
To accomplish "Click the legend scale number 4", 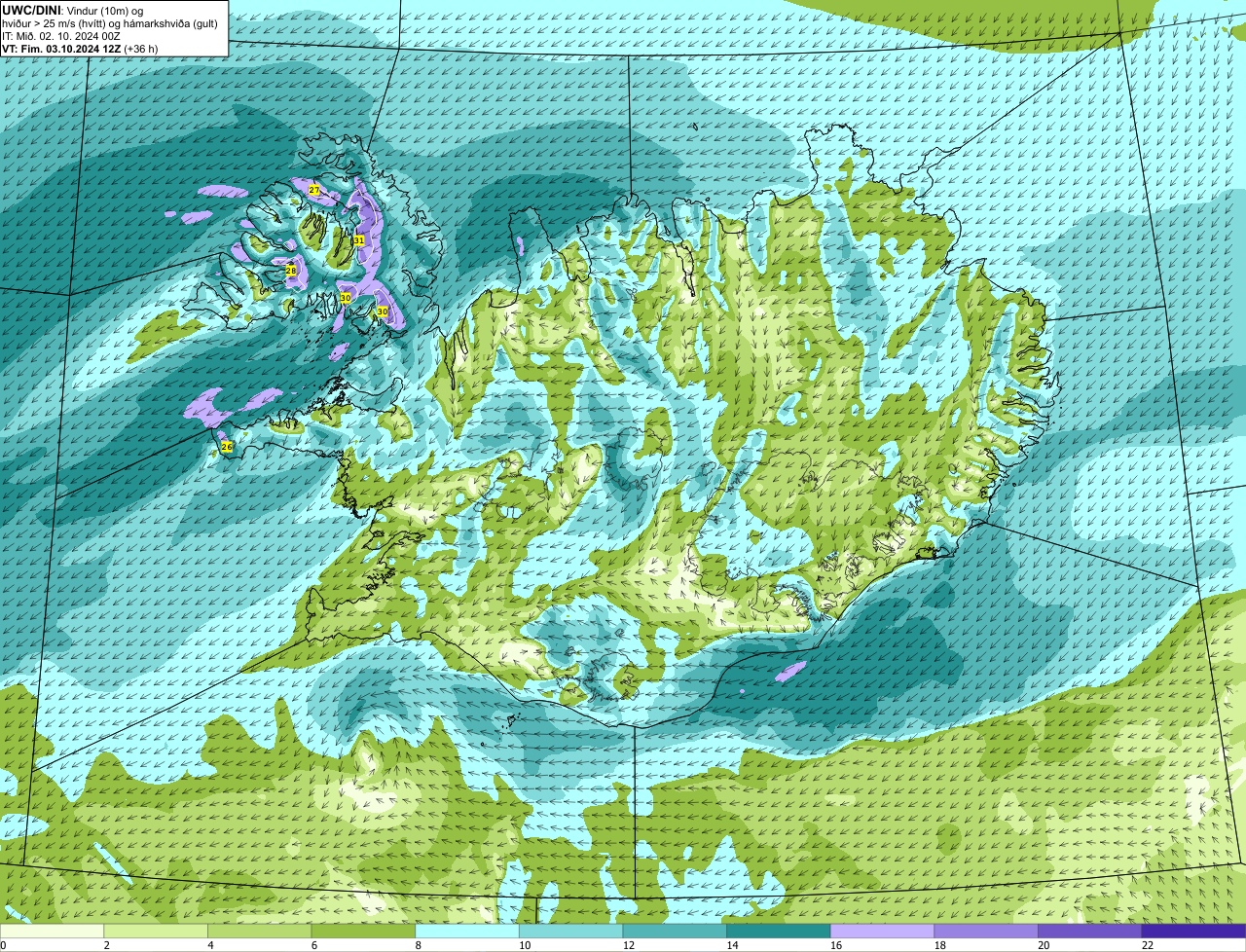I will click(210, 945).
